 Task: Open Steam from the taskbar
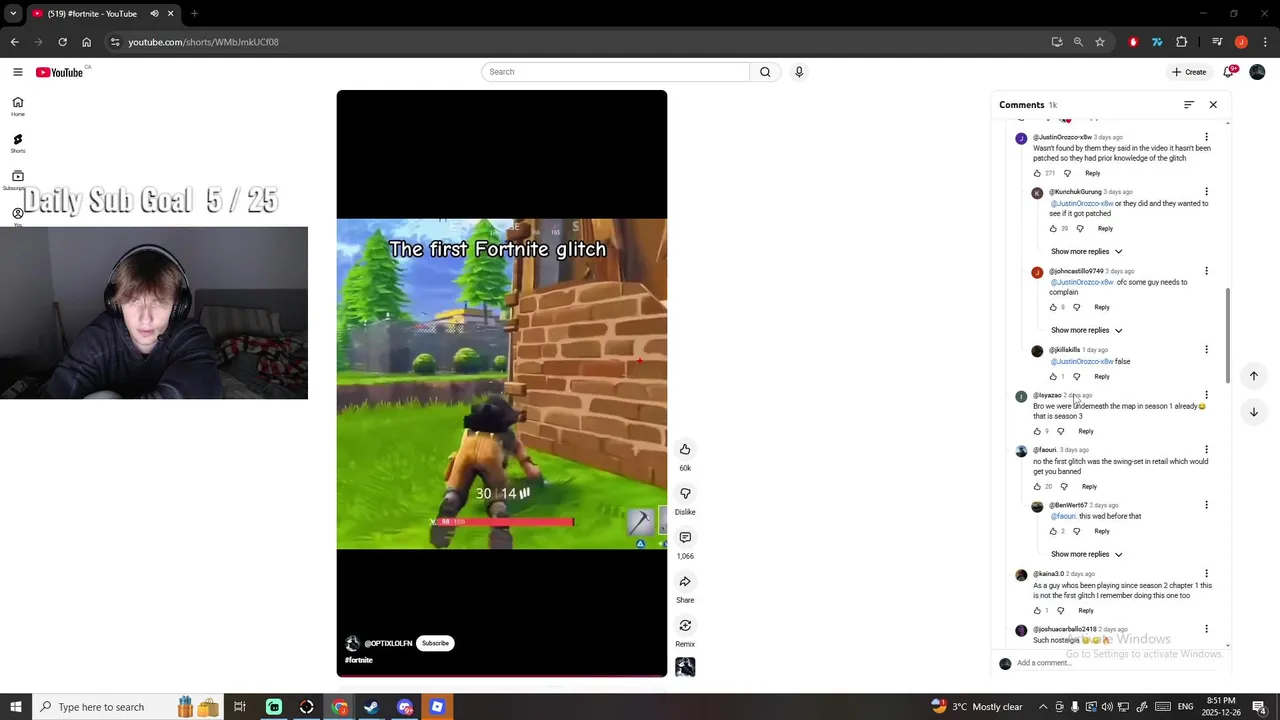[x=371, y=707]
